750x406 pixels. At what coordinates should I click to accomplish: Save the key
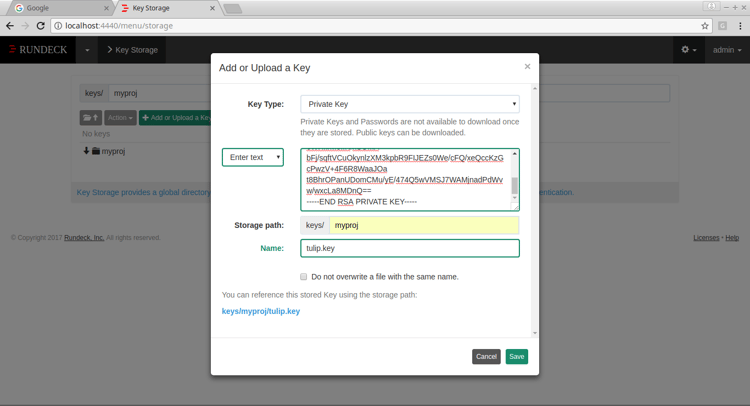[517, 357]
